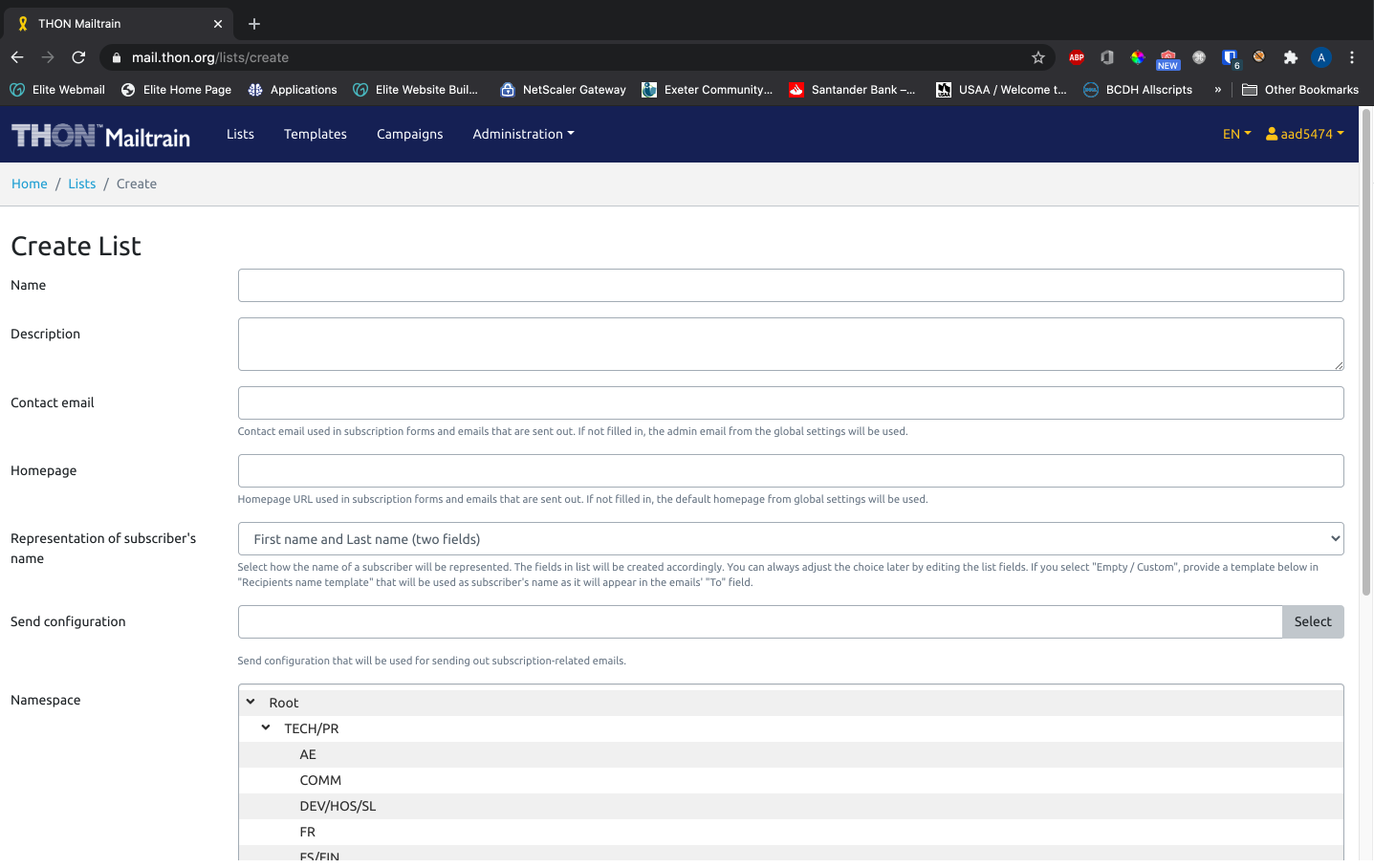Open the Elite Webmail bookmark
This screenshot has height=868, width=1374.
[57, 90]
